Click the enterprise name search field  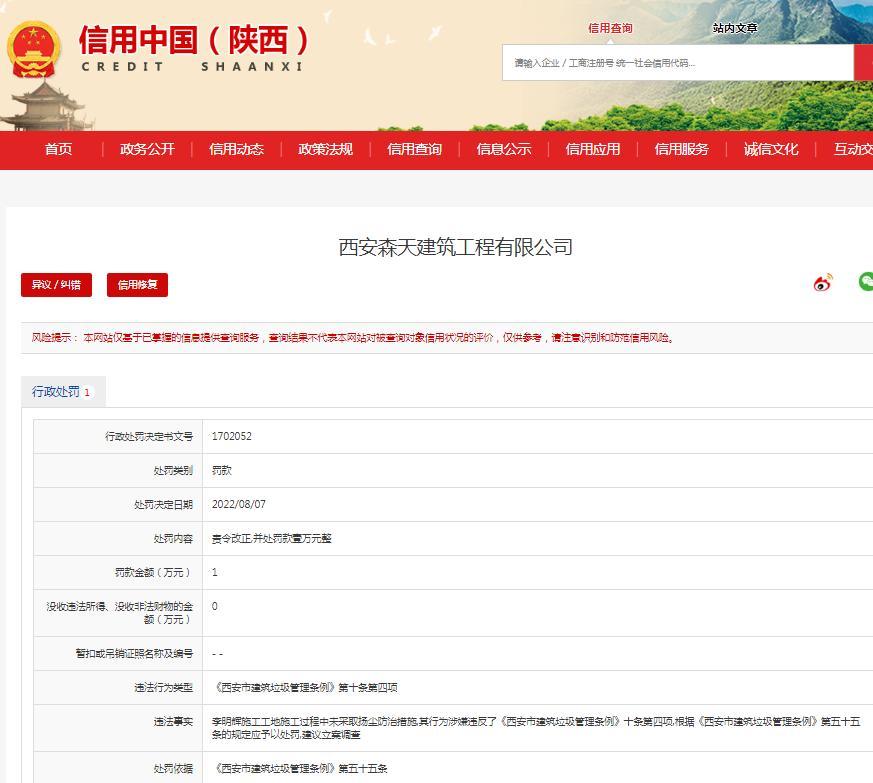tap(677, 63)
